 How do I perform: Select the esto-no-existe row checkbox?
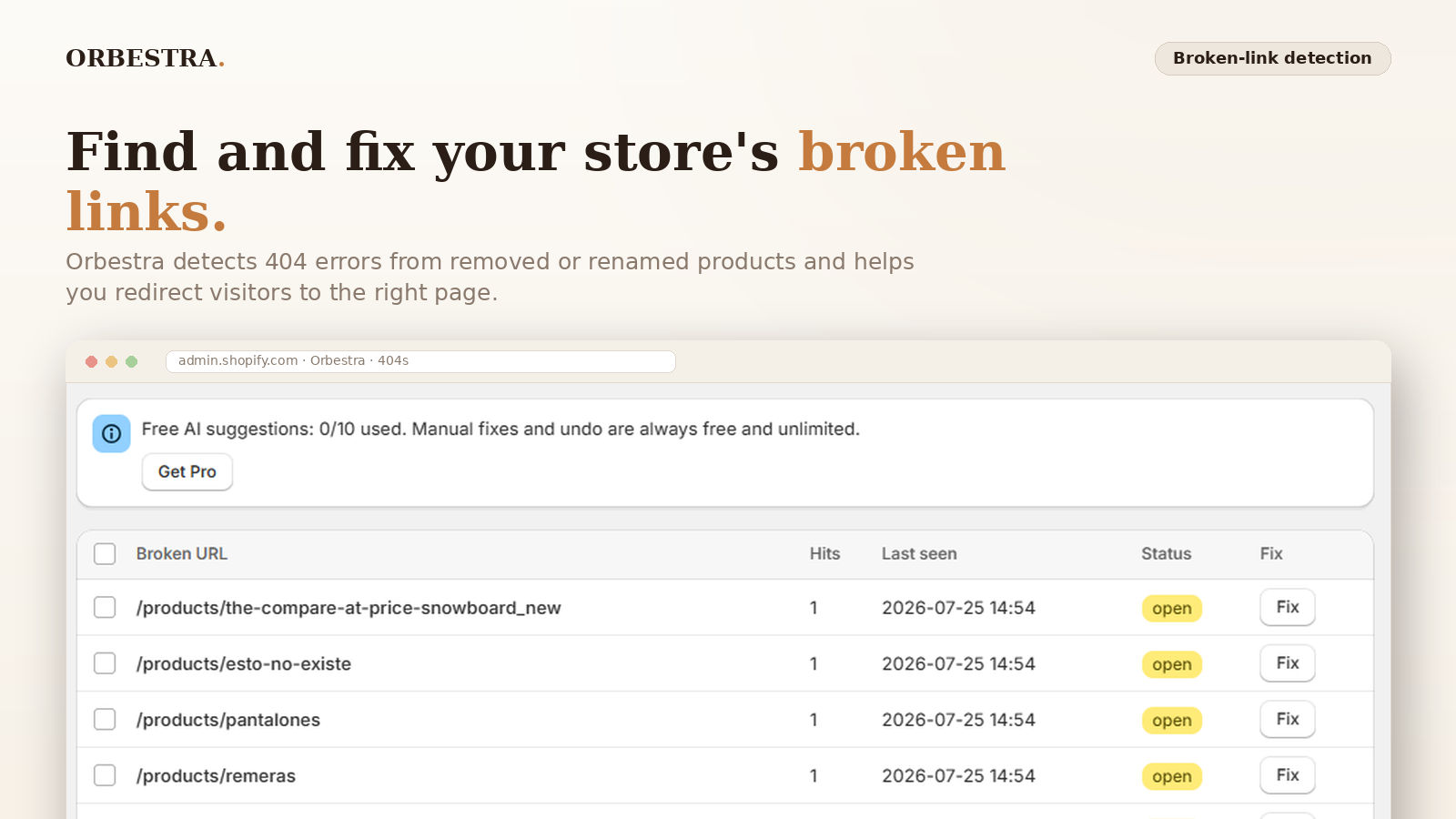pos(105,663)
